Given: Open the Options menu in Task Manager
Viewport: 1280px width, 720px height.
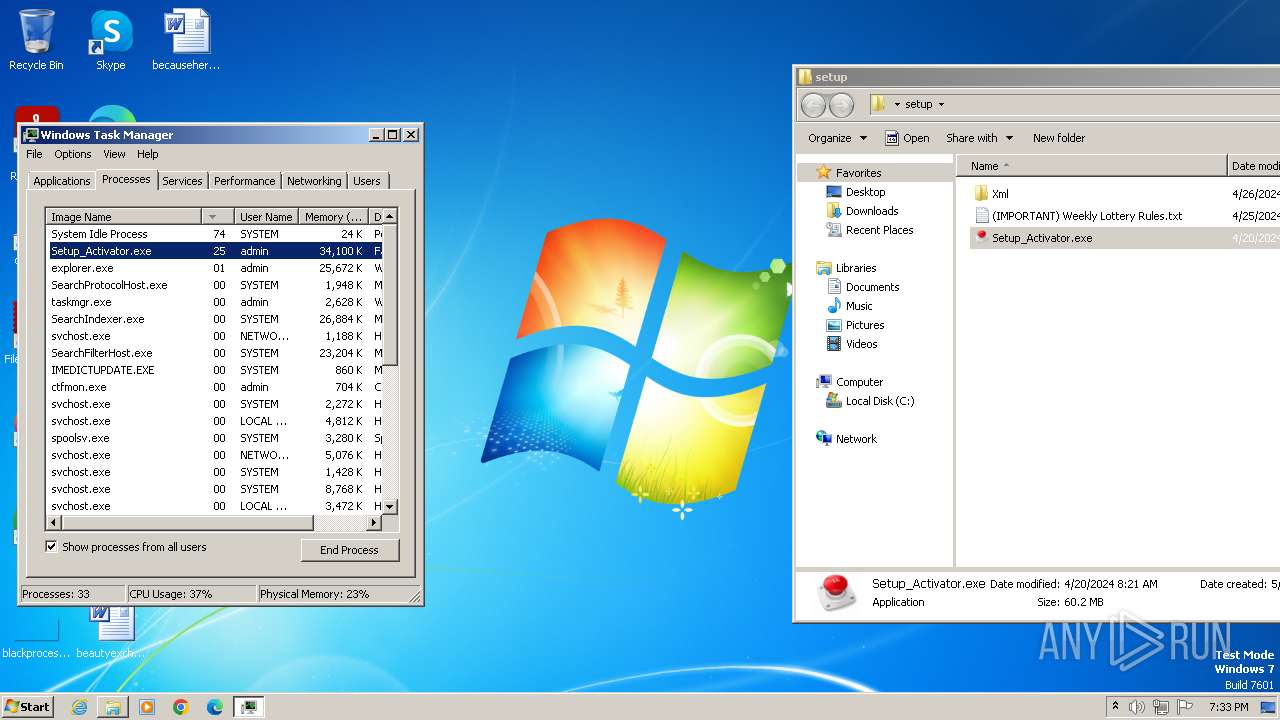Looking at the screenshot, I should point(73,154).
